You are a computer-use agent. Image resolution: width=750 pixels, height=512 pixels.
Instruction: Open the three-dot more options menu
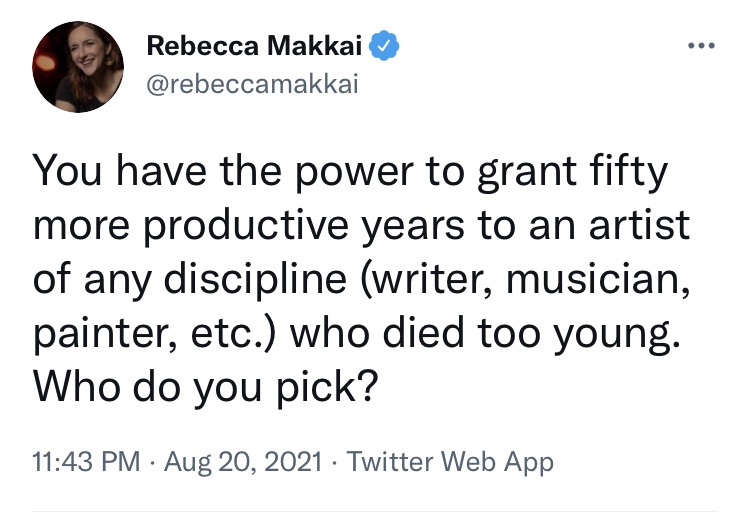[x=698, y=48]
